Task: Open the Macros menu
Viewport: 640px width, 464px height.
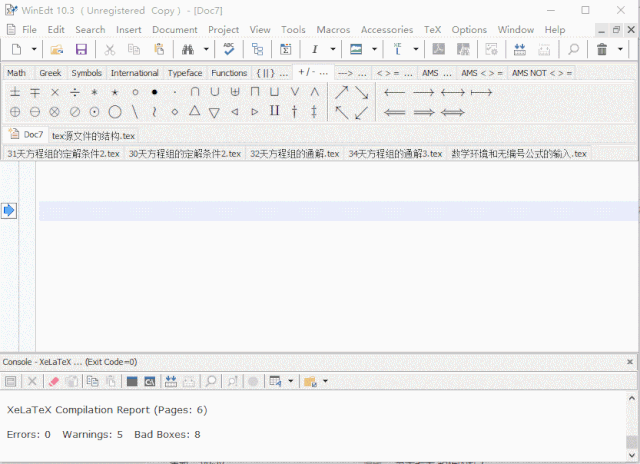Action: click(333, 30)
